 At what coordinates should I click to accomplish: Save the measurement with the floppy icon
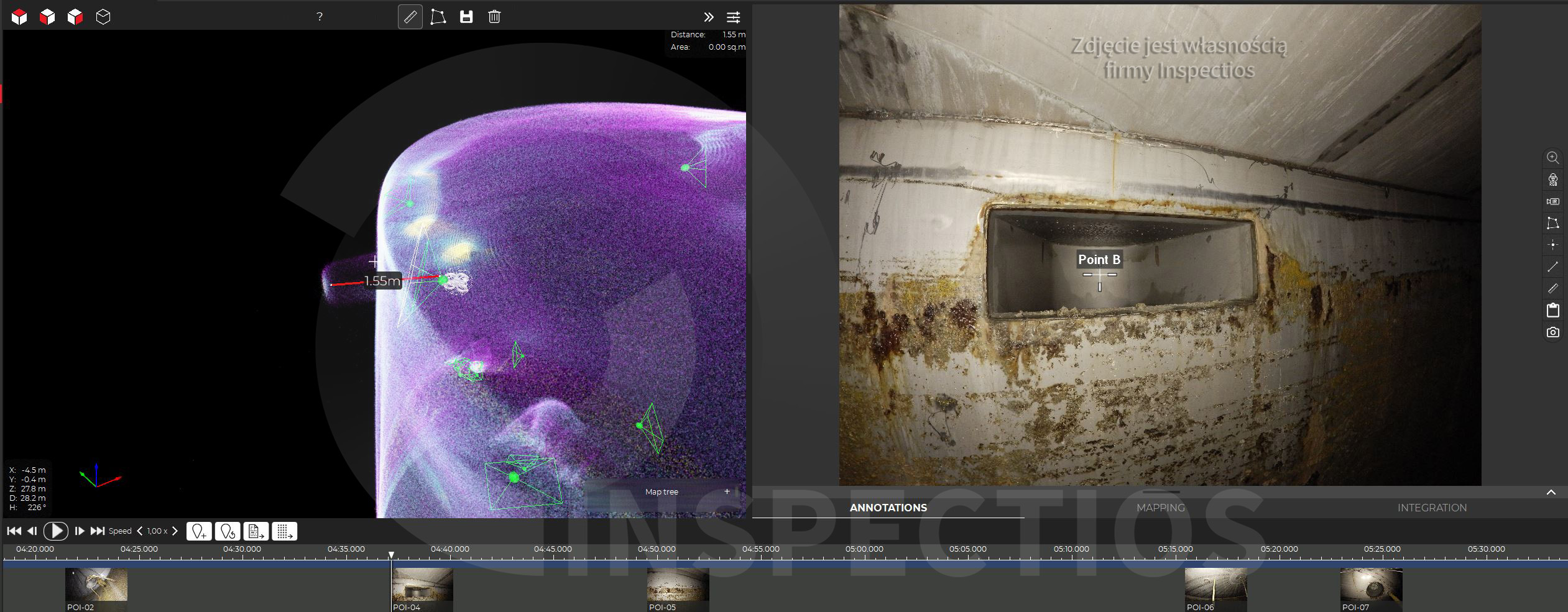point(466,17)
